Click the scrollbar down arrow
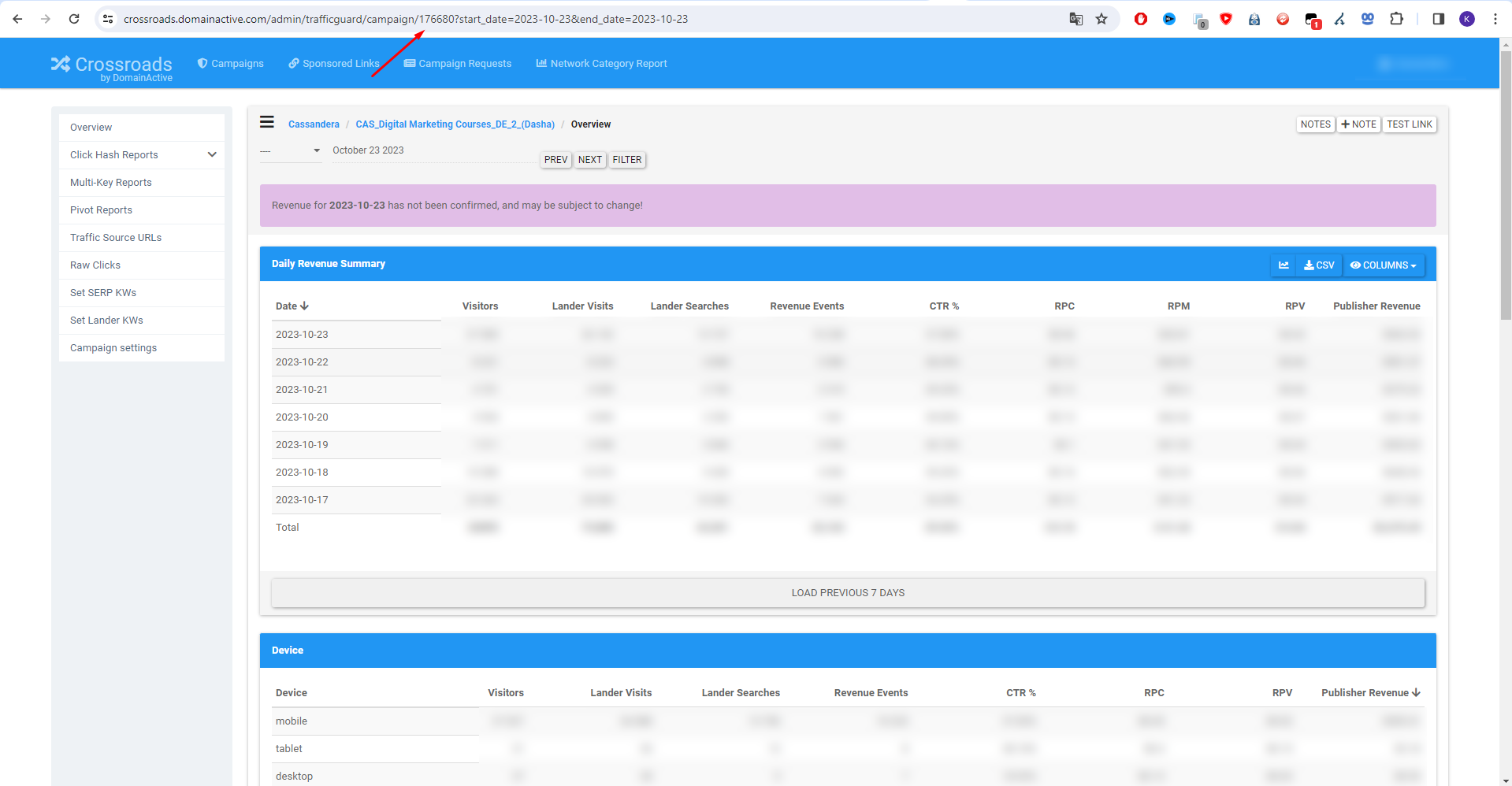This screenshot has height=786, width=1512. (1506, 780)
